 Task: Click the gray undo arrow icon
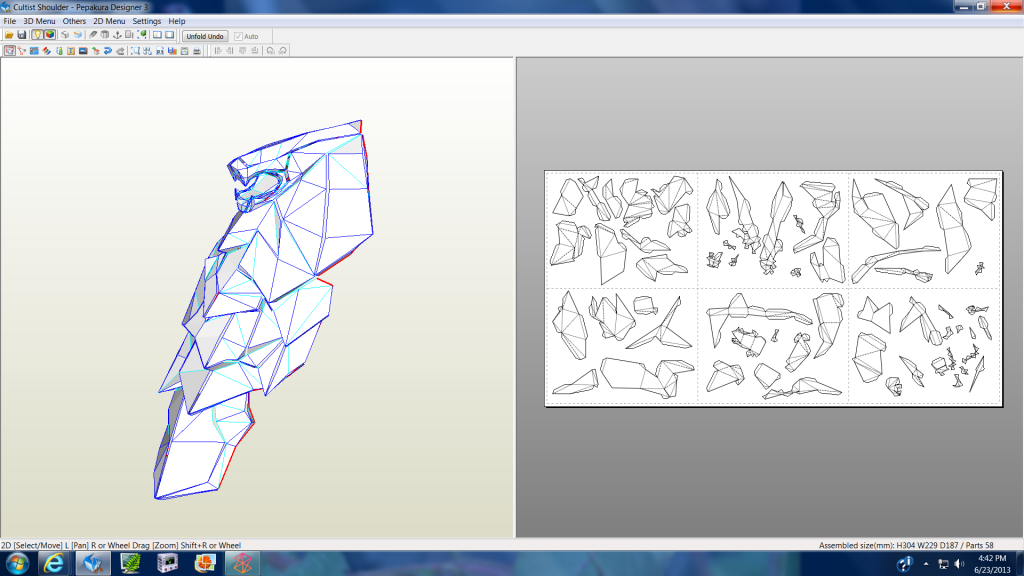tap(120, 50)
